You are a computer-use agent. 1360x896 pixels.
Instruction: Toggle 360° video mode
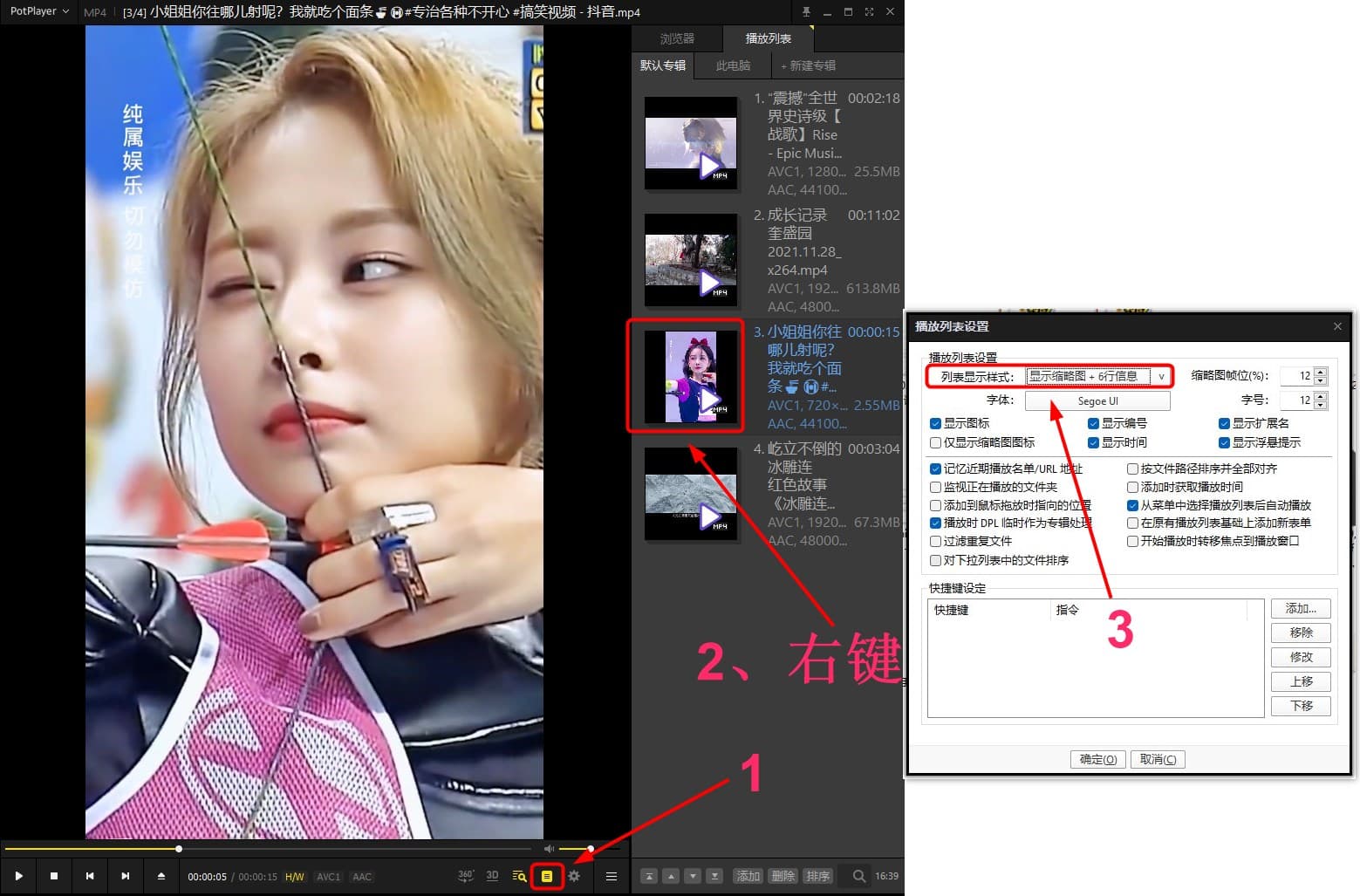[466, 876]
